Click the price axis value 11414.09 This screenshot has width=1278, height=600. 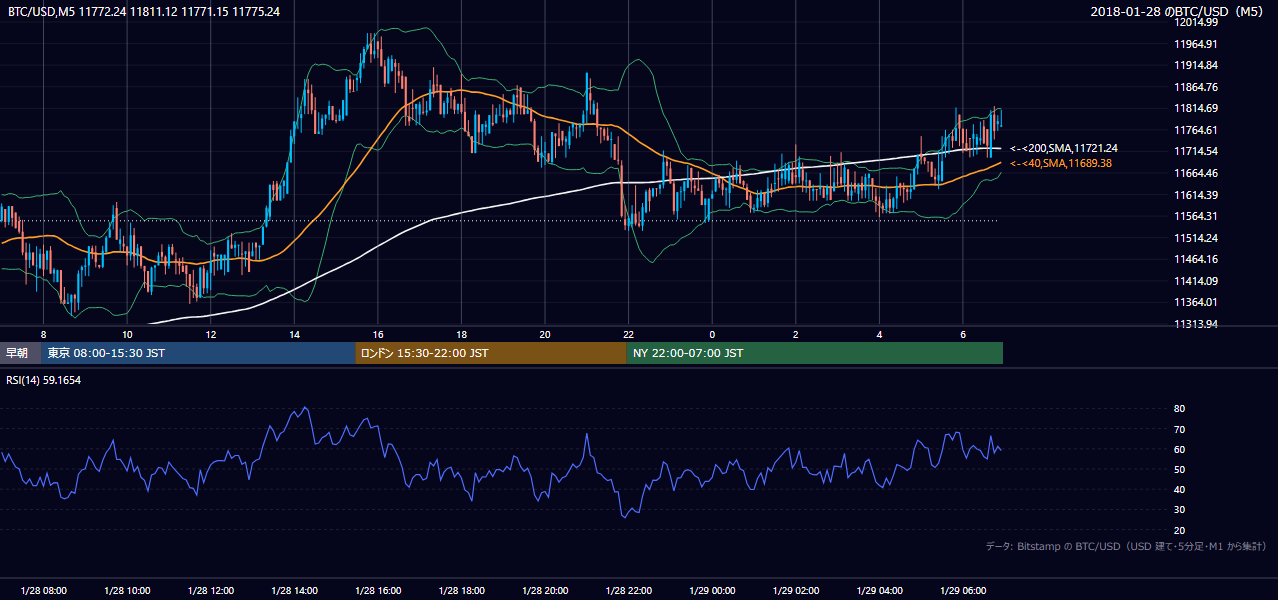[1194, 281]
